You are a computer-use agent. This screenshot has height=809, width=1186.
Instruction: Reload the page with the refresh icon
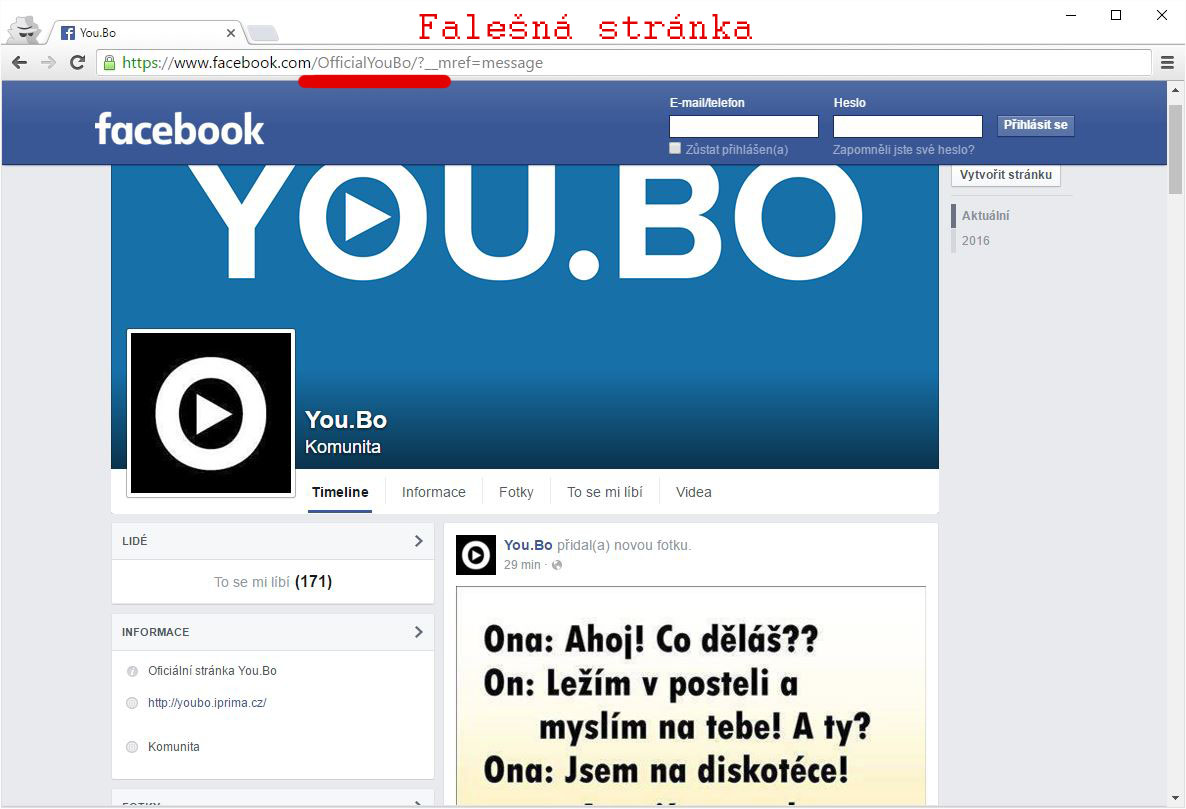click(x=77, y=63)
